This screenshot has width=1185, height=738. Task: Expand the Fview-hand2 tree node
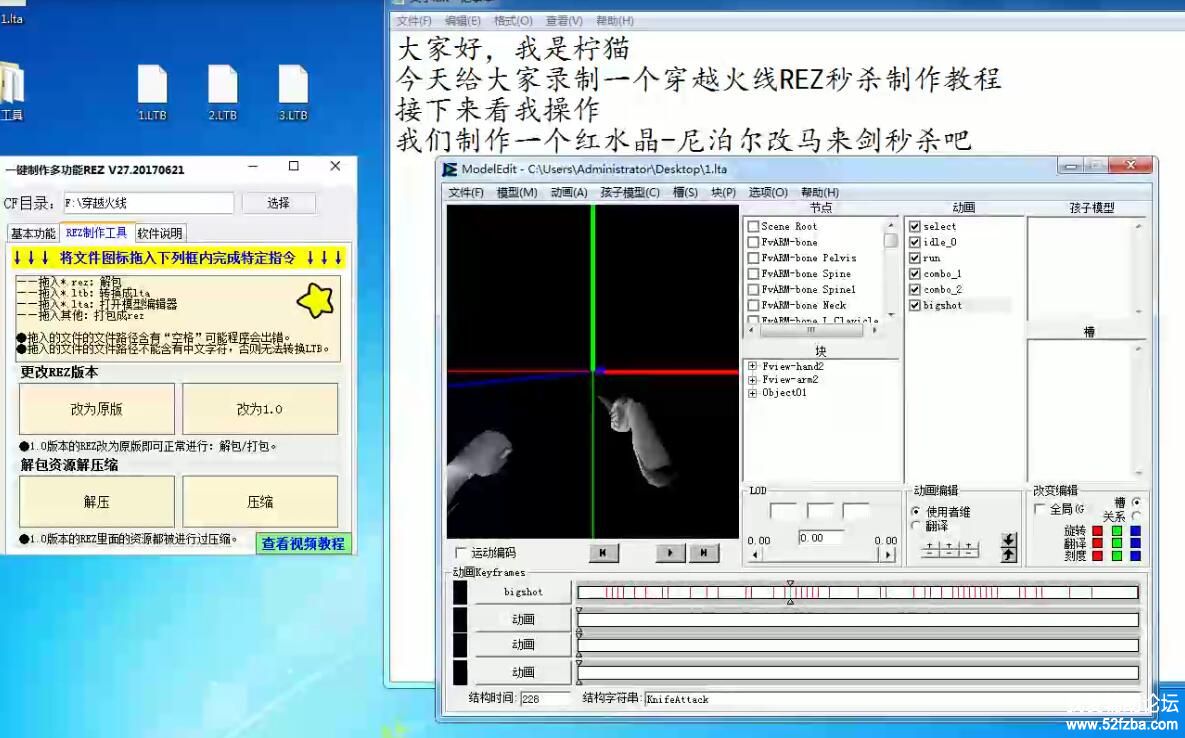[x=752, y=367]
